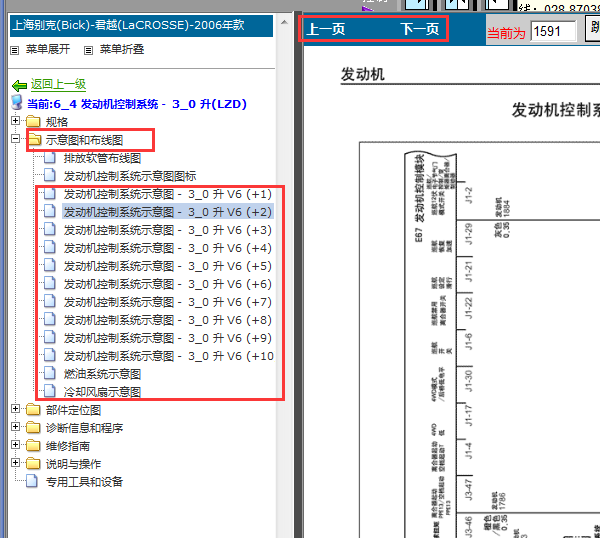The width and height of the screenshot is (600, 538).
Task: Open 发动机控制系统示意图 V6 (+6) item
Action: tap(168, 284)
